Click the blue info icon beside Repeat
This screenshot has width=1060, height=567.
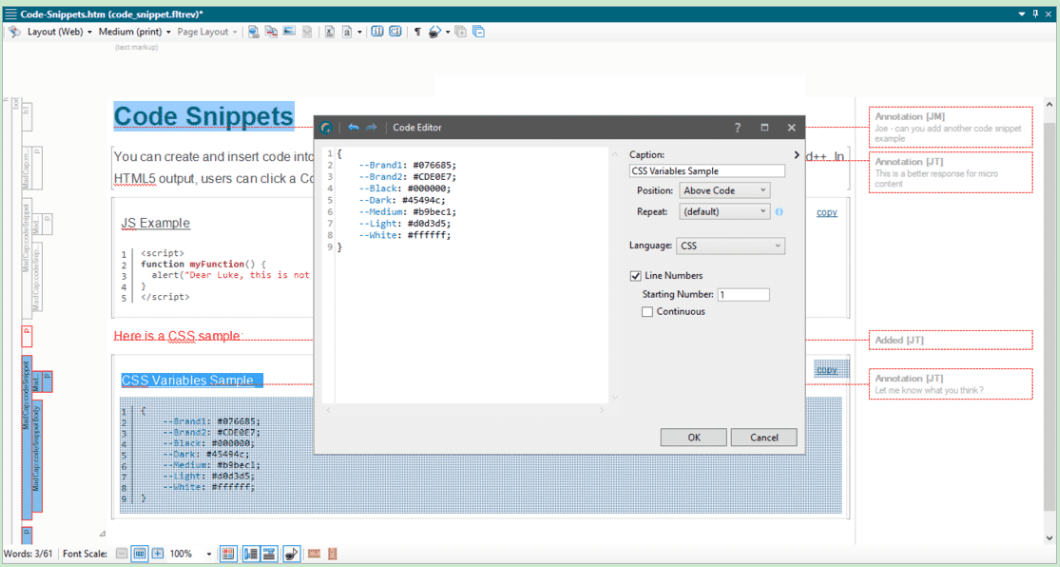point(779,212)
